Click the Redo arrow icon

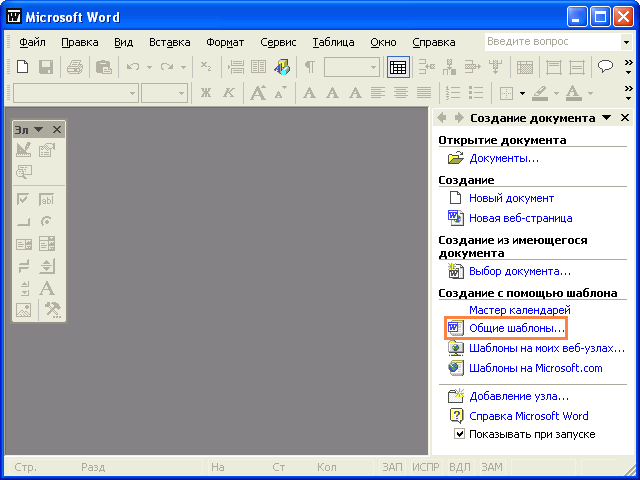(x=167, y=67)
